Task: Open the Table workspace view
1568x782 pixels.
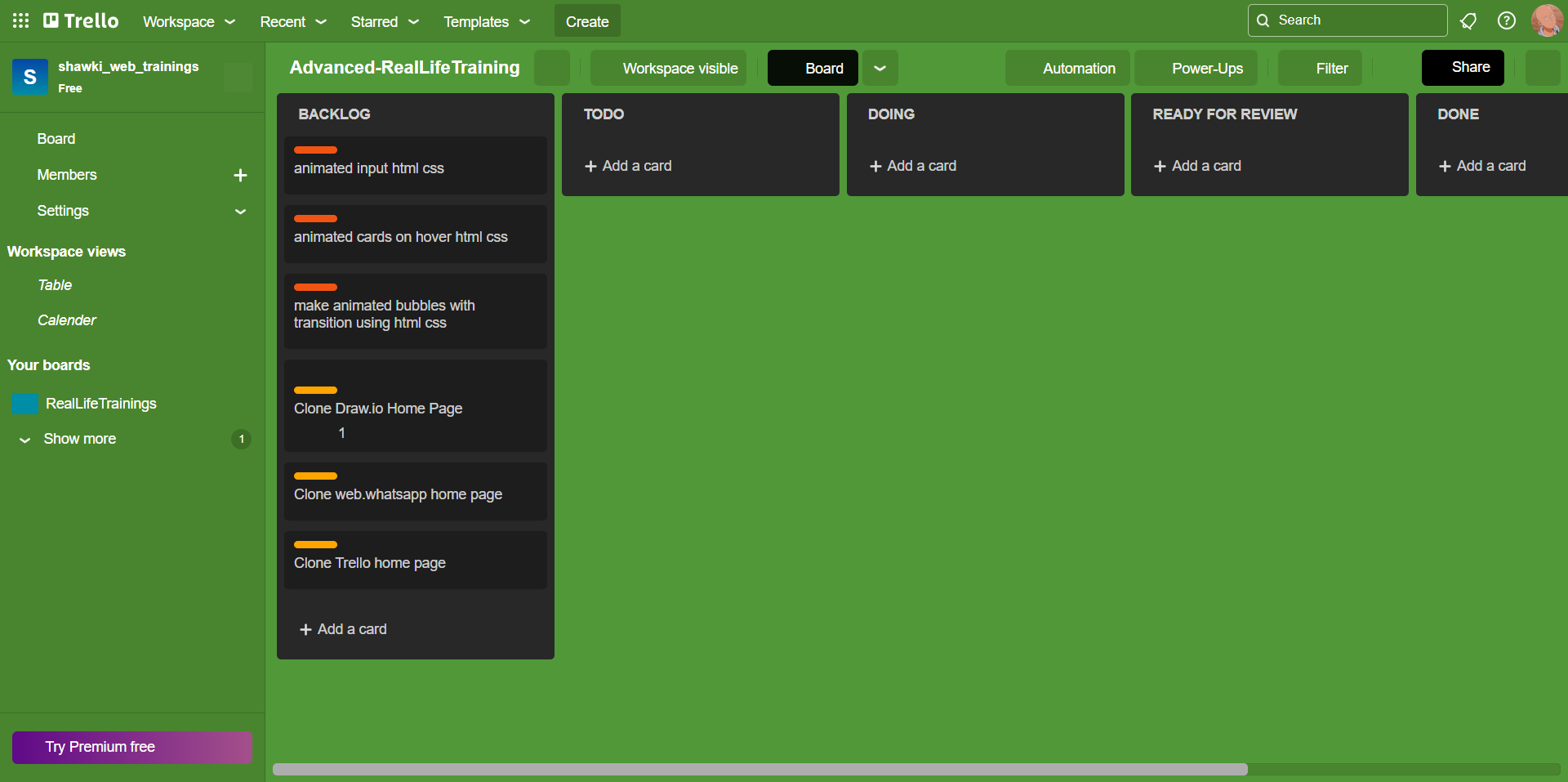Action: click(x=55, y=285)
